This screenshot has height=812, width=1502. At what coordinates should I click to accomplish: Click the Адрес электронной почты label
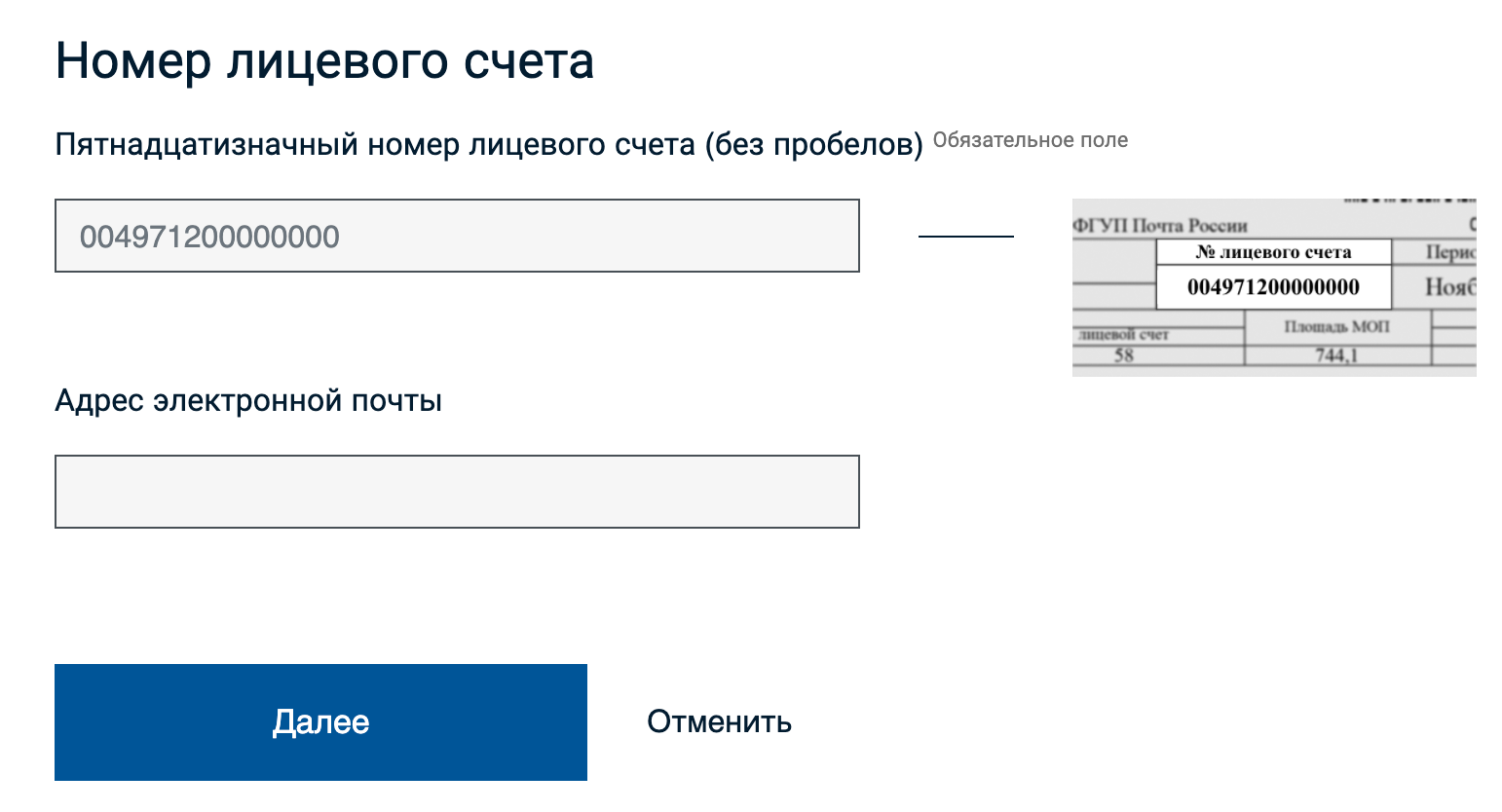click(248, 400)
